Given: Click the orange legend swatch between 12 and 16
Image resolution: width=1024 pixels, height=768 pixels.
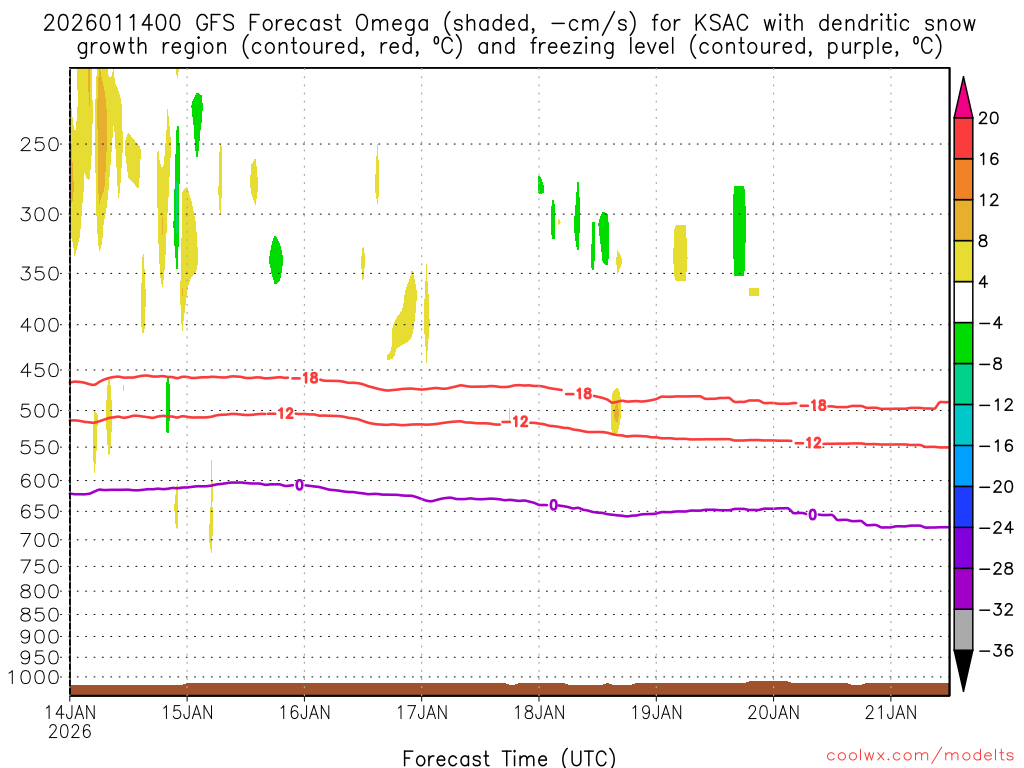Looking at the screenshot, I should point(963,180).
